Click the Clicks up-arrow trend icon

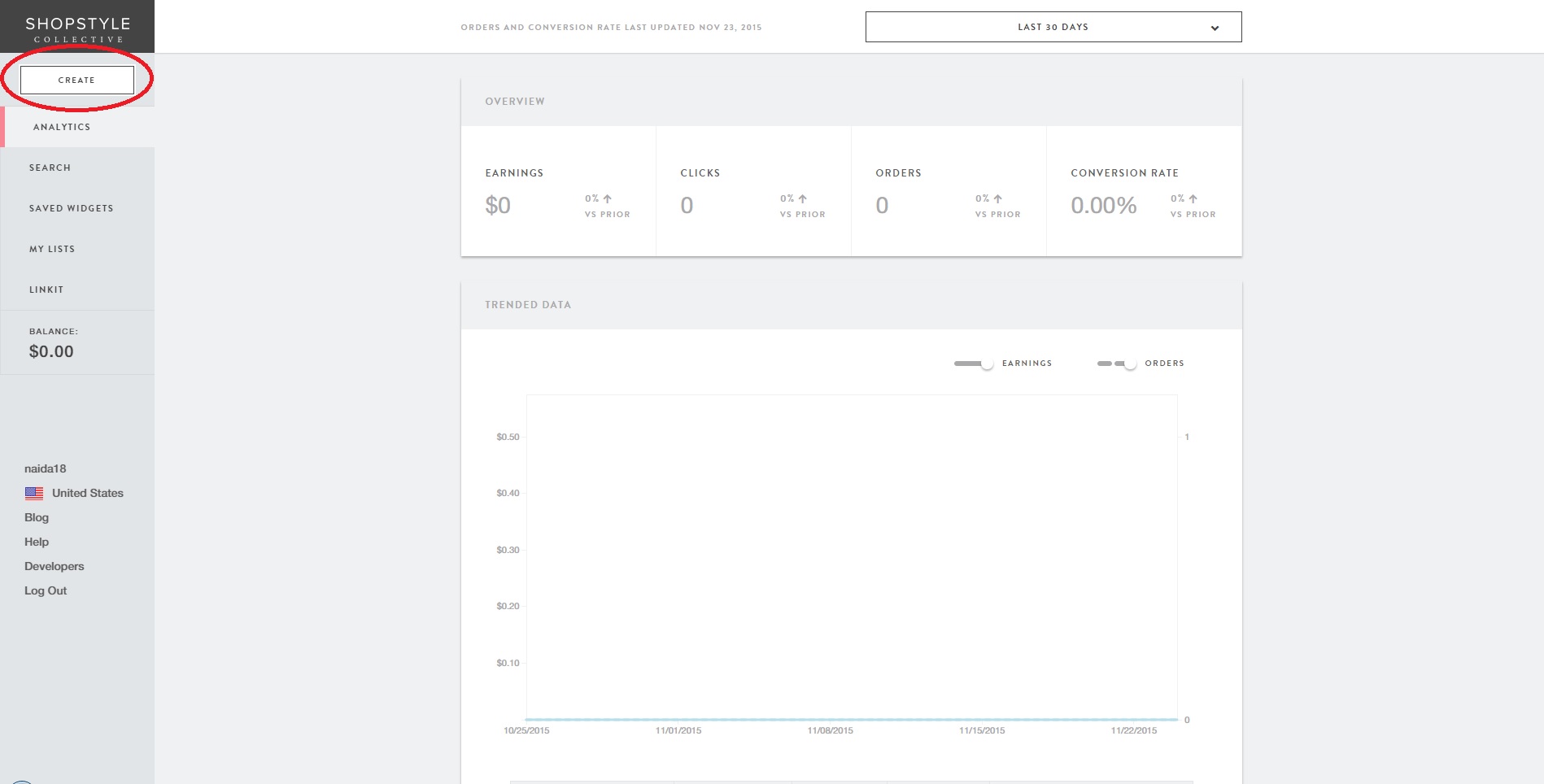pyautogui.click(x=803, y=198)
